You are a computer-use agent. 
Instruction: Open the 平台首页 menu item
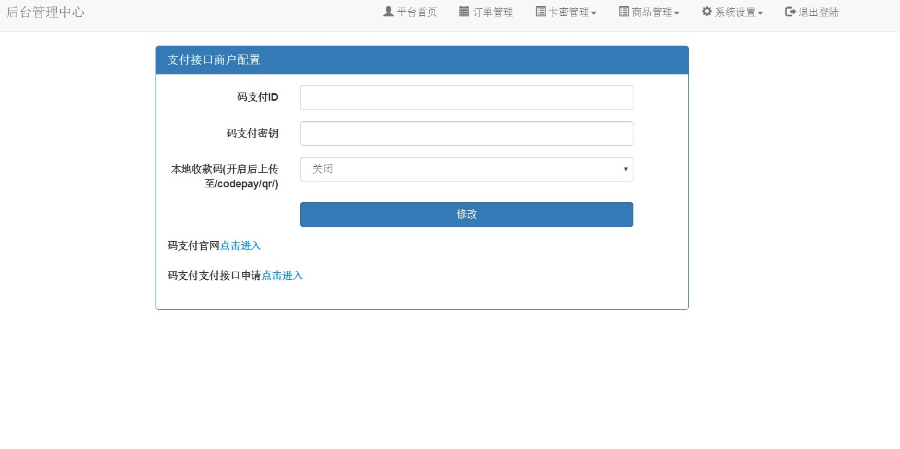(410, 12)
